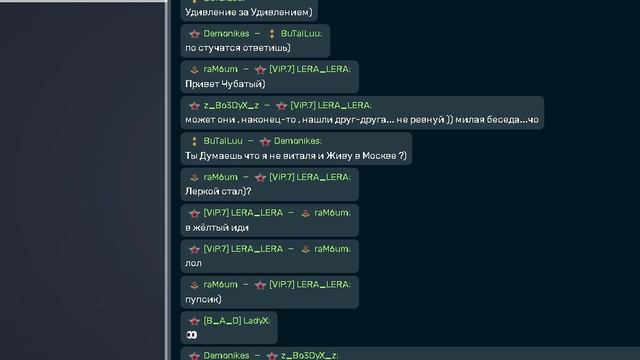Click Demonikes star icon above 'по стучатся ответишь)'
The image size is (640, 360).
194,34
